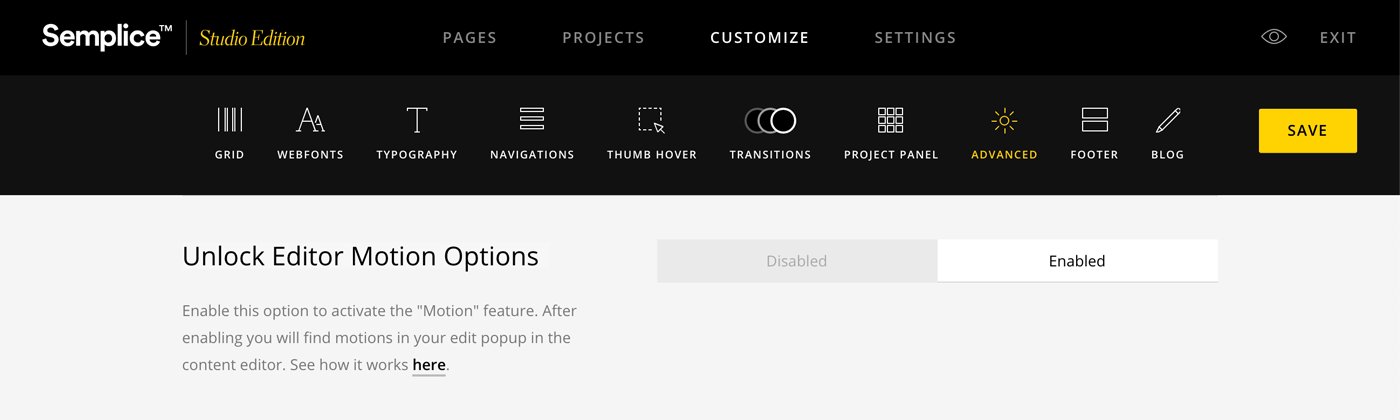Open the Grid settings icon
Viewport: 1400px width, 420px height.
click(x=230, y=121)
